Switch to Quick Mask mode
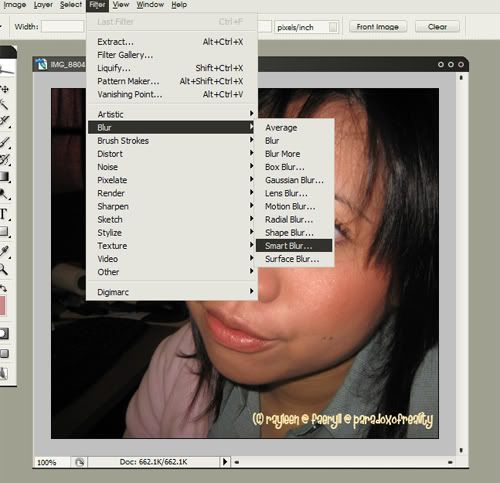 coord(5,333)
